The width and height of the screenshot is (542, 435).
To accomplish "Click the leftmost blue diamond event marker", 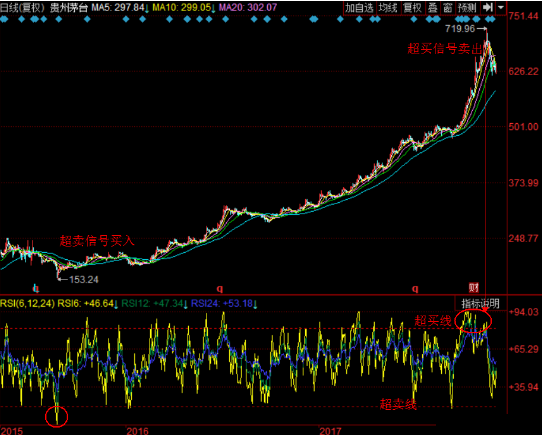I will [x=4, y=19].
